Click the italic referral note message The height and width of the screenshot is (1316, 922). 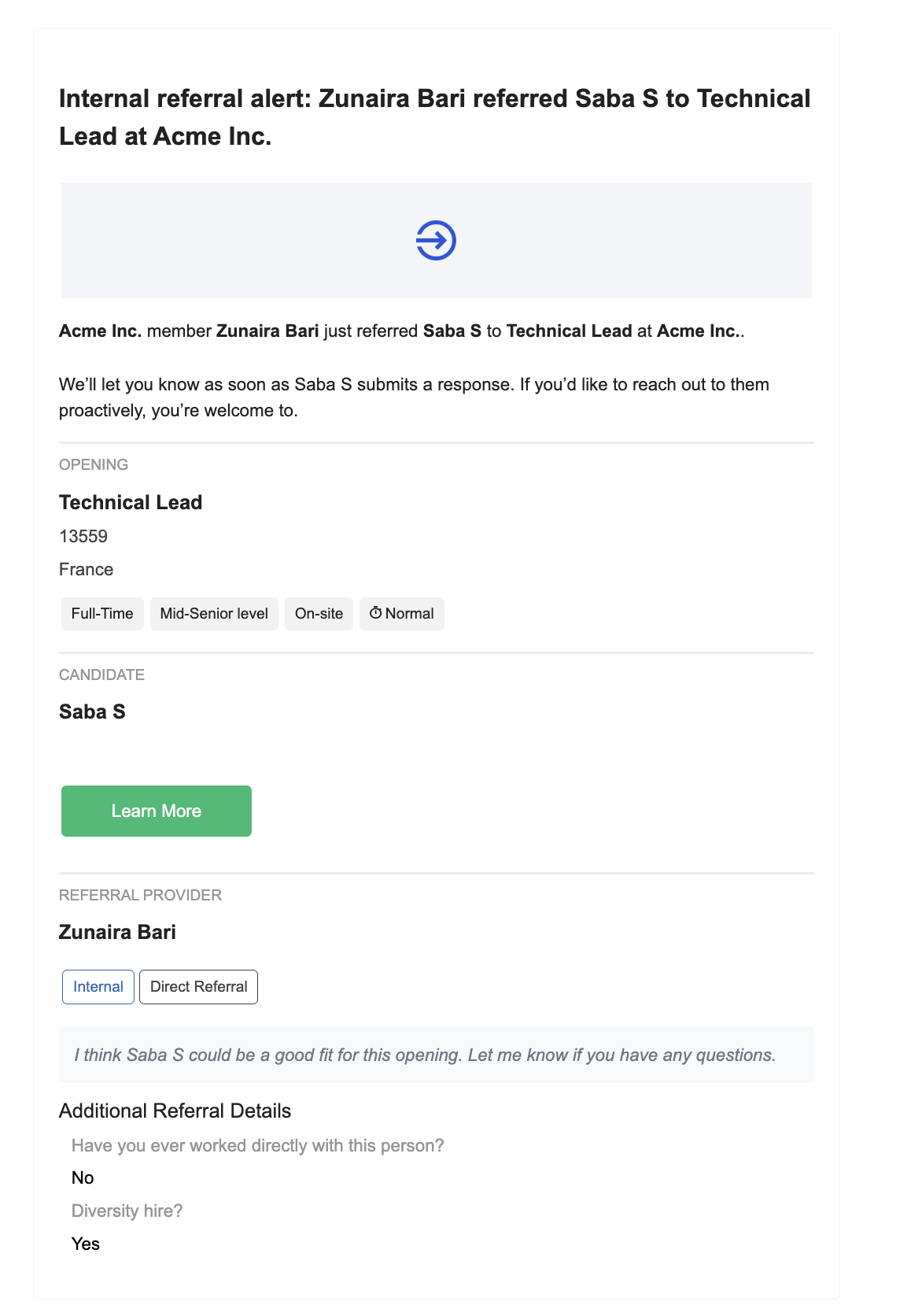pyautogui.click(x=425, y=1055)
